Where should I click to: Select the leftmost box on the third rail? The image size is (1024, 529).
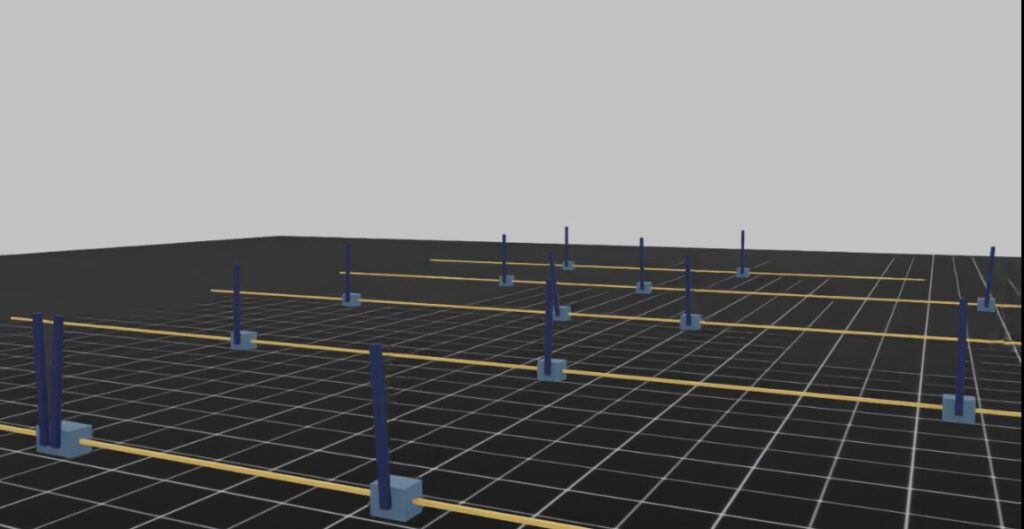(x=351, y=299)
